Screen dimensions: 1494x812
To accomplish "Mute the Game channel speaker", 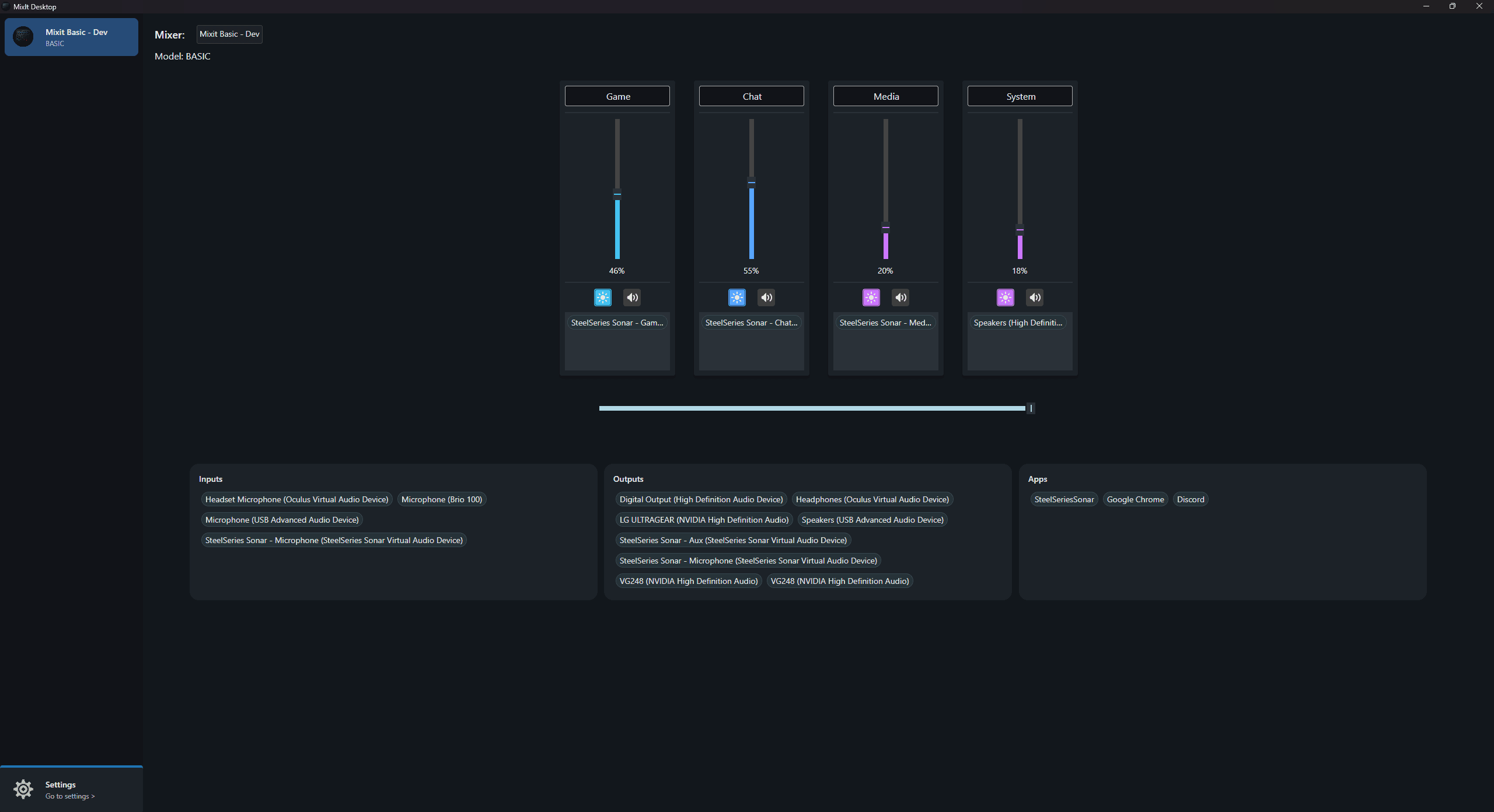I will click(x=632, y=297).
